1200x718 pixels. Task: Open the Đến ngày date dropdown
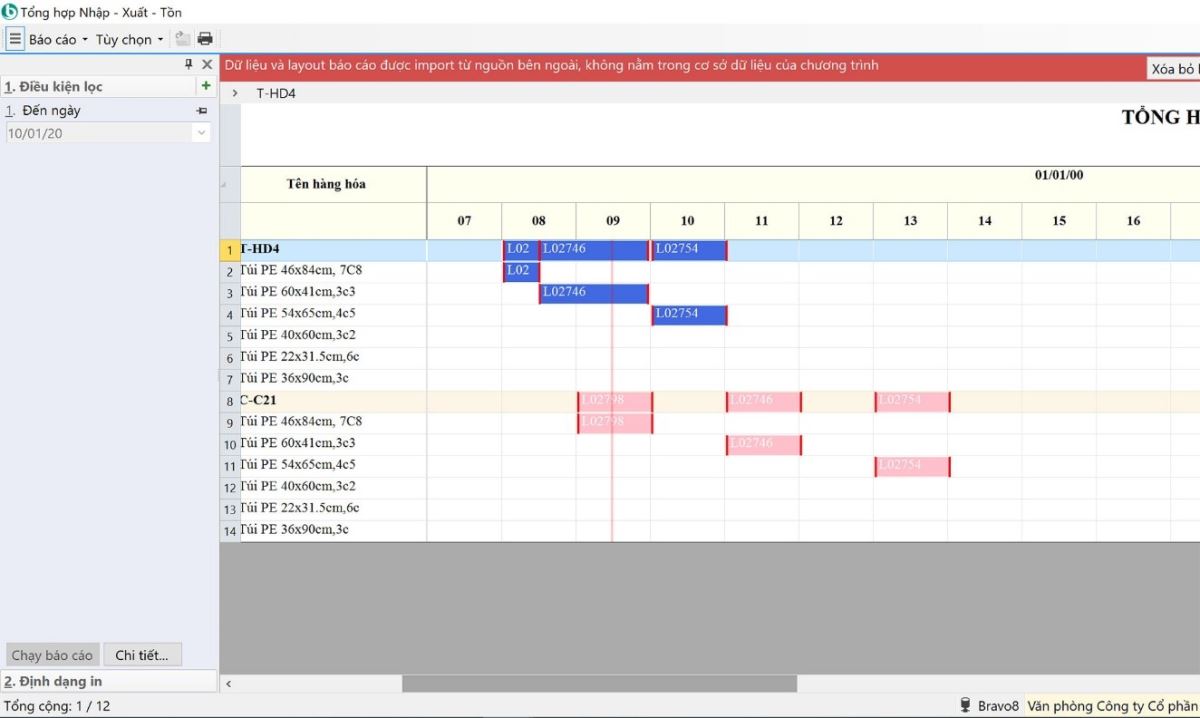click(201, 133)
